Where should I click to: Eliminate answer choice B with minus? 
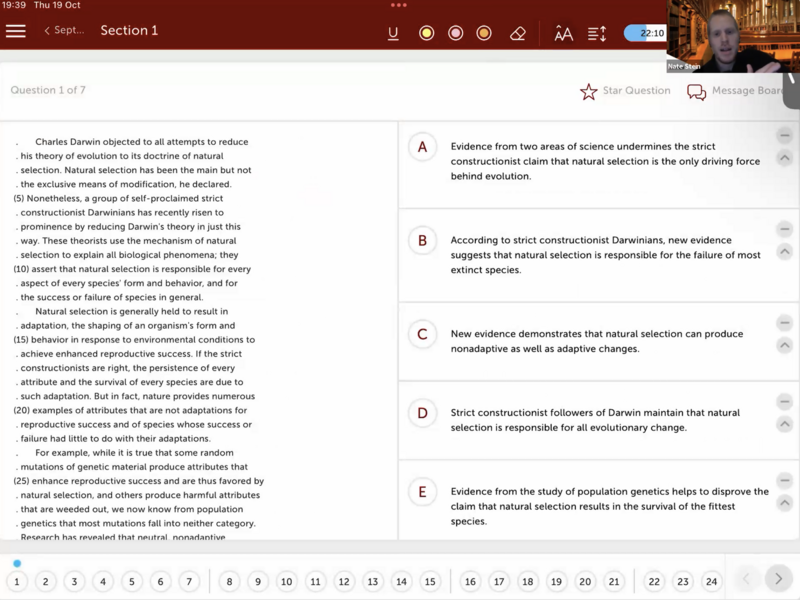tap(785, 229)
